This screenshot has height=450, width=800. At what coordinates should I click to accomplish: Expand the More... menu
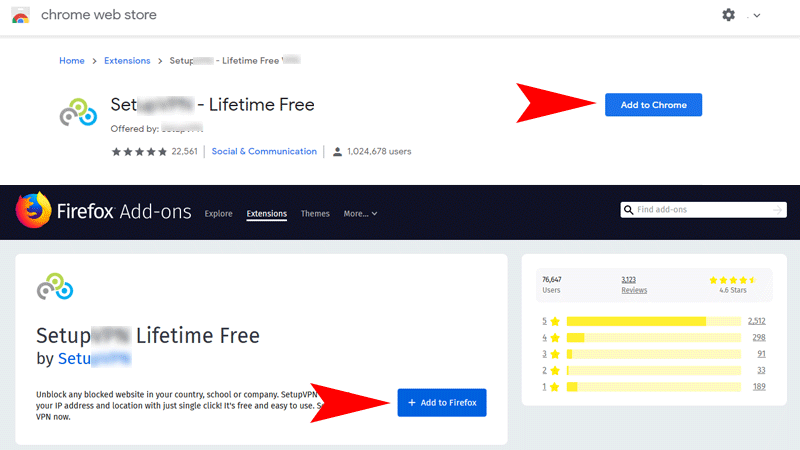coord(360,214)
